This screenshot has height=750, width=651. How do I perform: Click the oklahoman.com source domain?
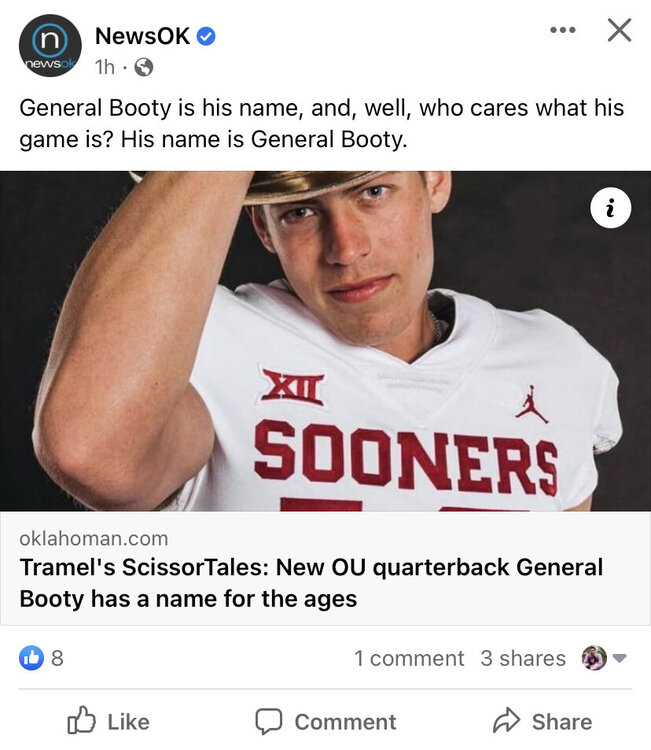click(x=93, y=539)
